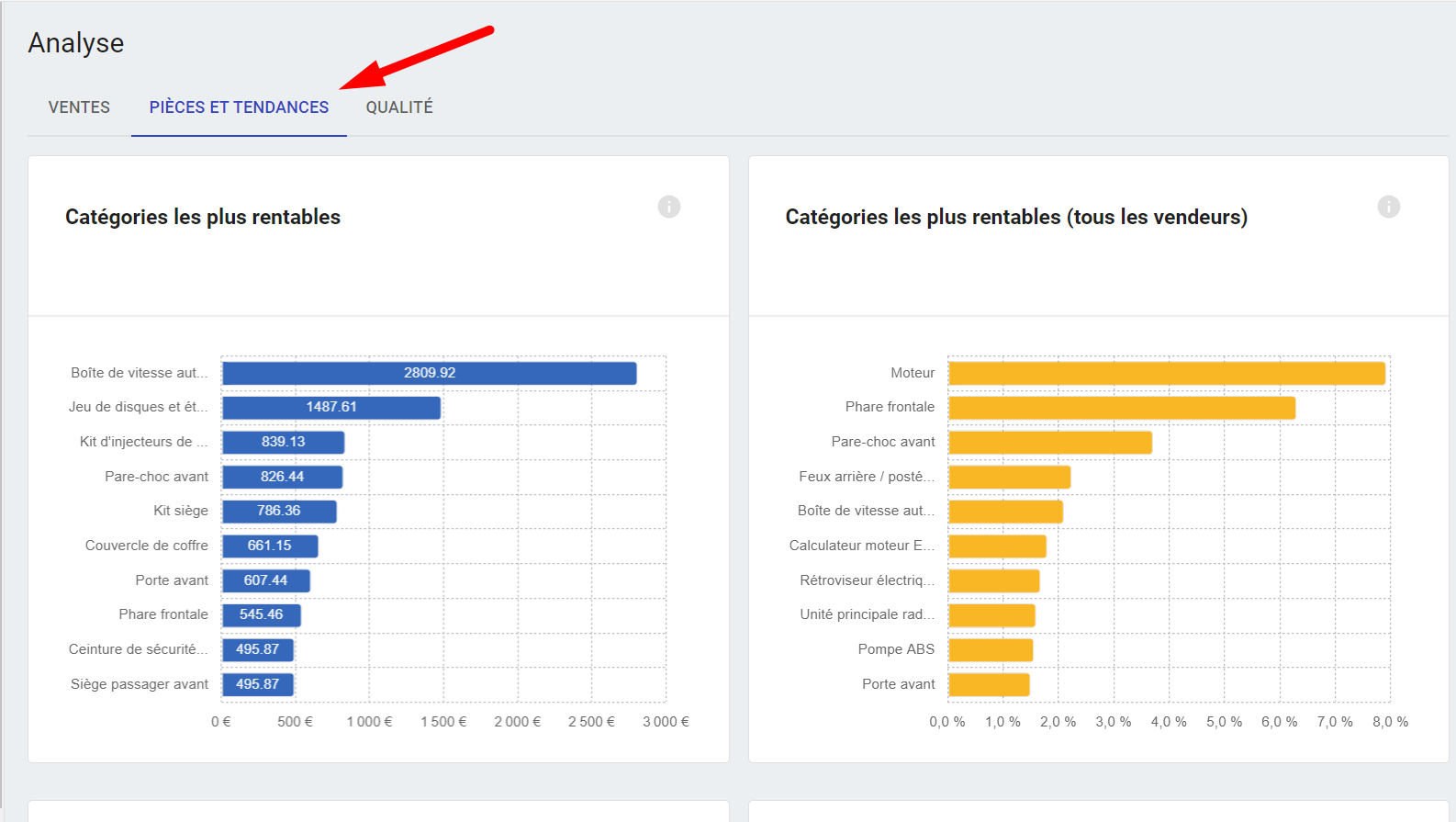Switch to the QUALITÉ tab
This screenshot has height=822, width=1456.
click(x=399, y=107)
